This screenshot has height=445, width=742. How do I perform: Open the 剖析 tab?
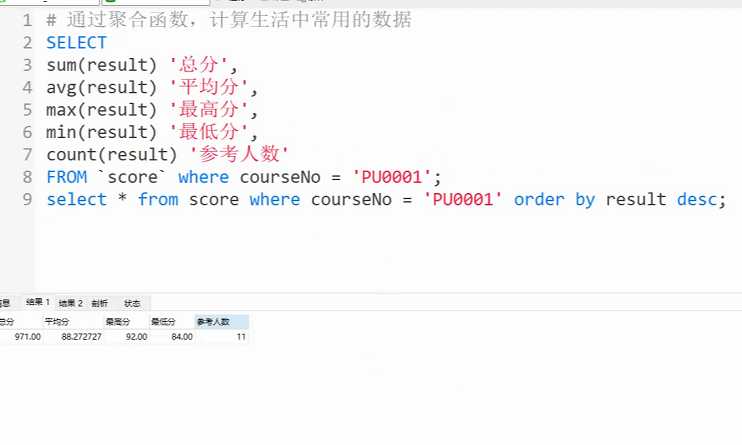[x=100, y=303]
